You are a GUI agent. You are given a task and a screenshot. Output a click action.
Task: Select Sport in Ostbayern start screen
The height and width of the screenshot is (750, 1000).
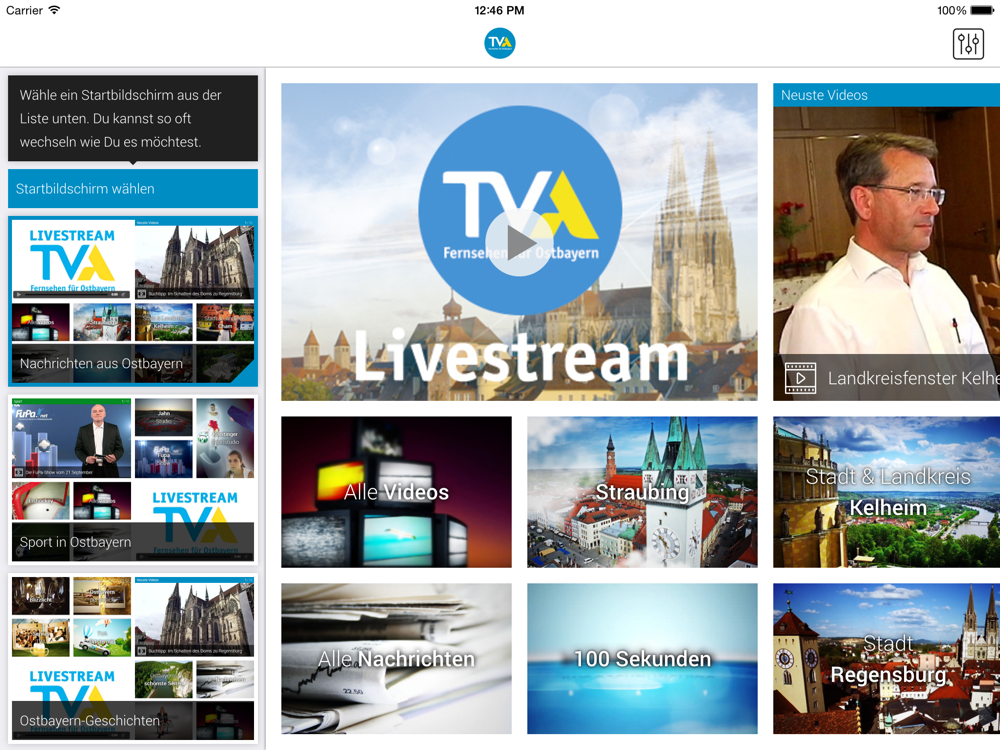click(133, 480)
